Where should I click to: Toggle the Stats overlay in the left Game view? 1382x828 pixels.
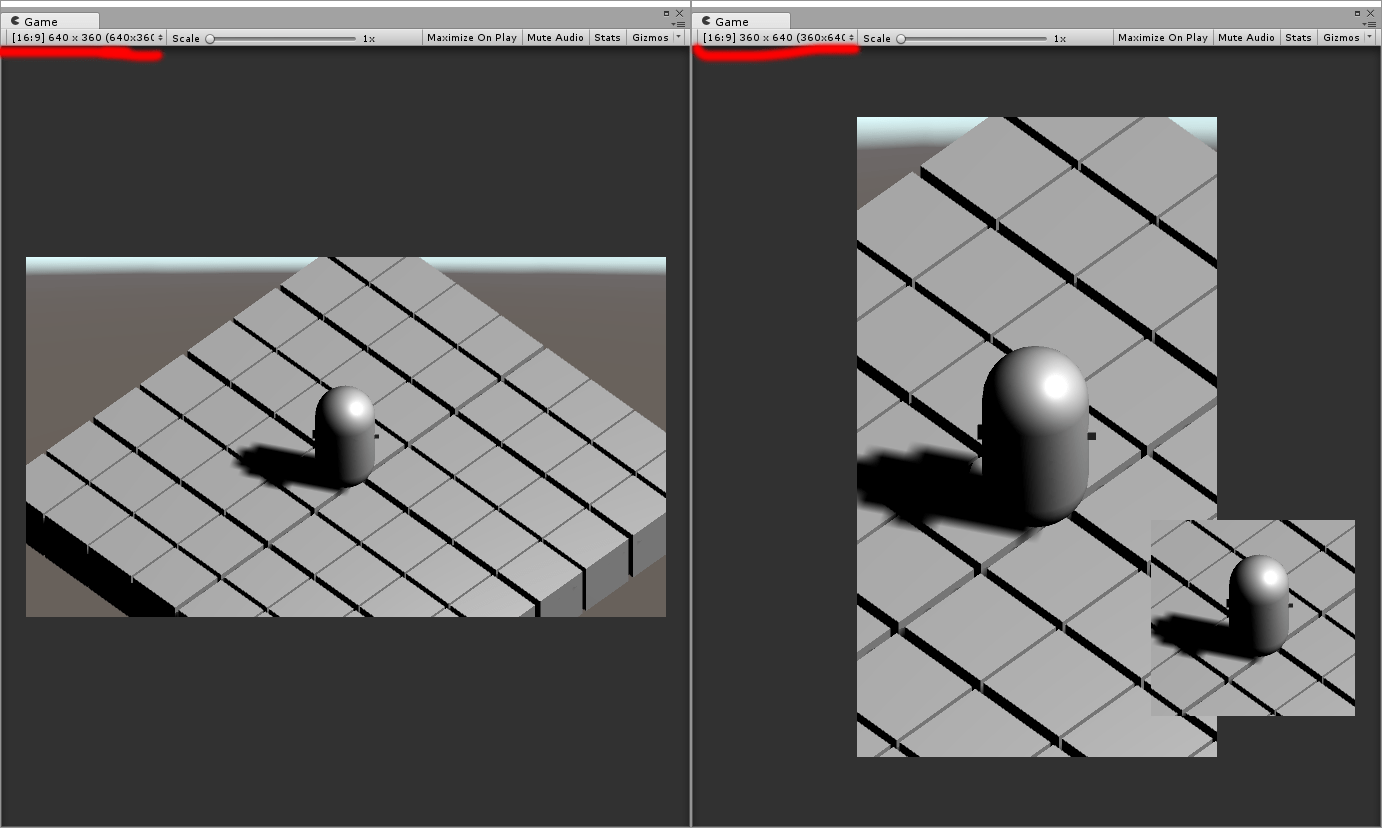tap(607, 37)
